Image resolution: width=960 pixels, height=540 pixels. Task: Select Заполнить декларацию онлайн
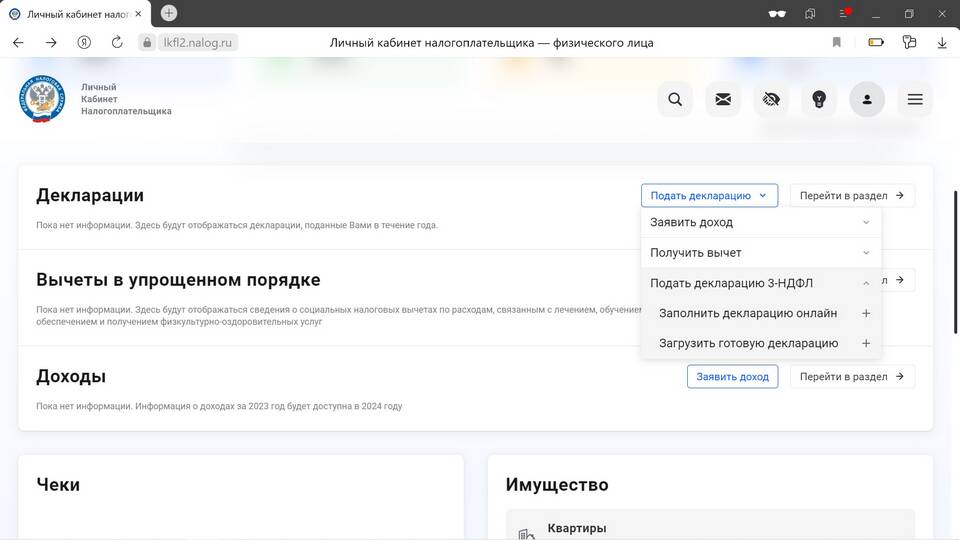coord(748,313)
